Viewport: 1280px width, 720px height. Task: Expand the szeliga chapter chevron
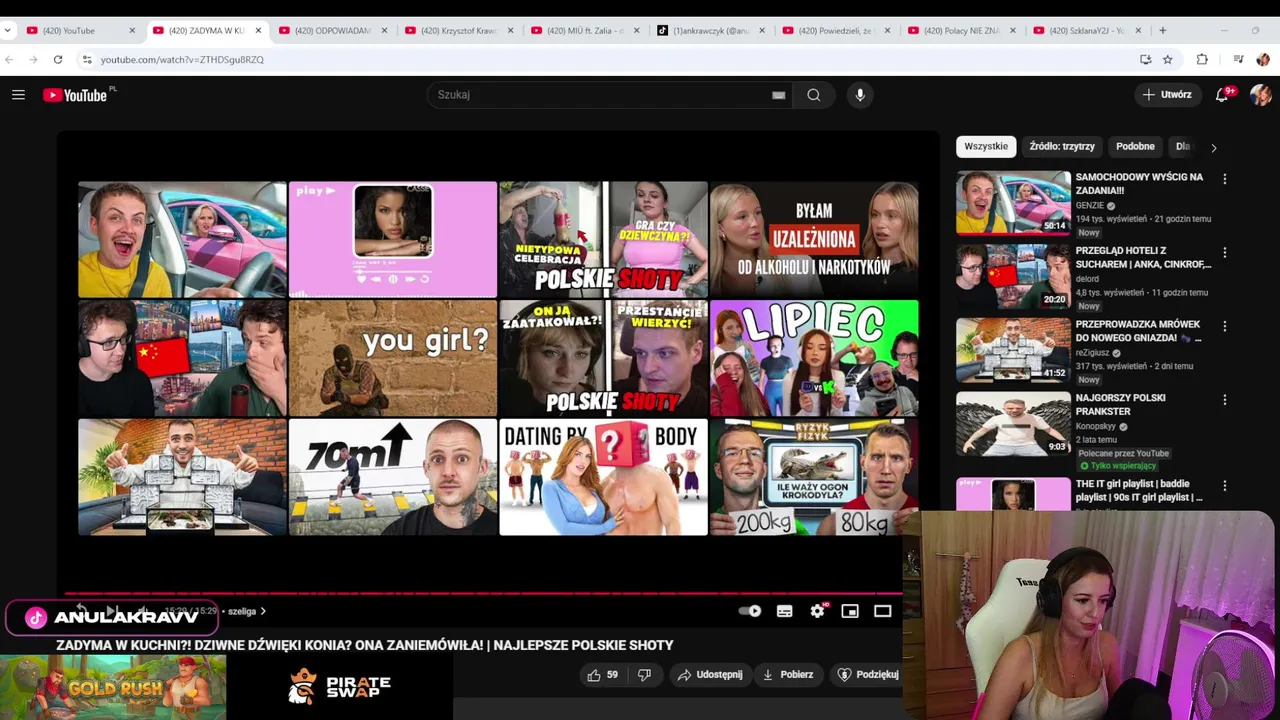coord(263,611)
